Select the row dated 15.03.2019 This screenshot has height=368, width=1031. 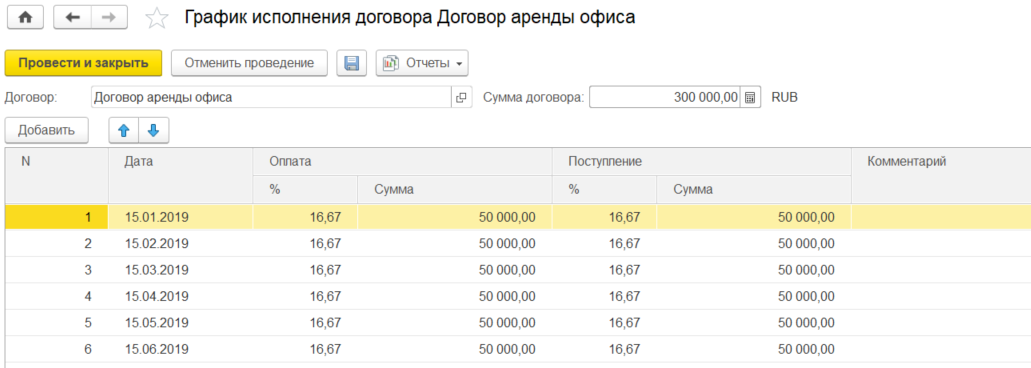point(517,270)
